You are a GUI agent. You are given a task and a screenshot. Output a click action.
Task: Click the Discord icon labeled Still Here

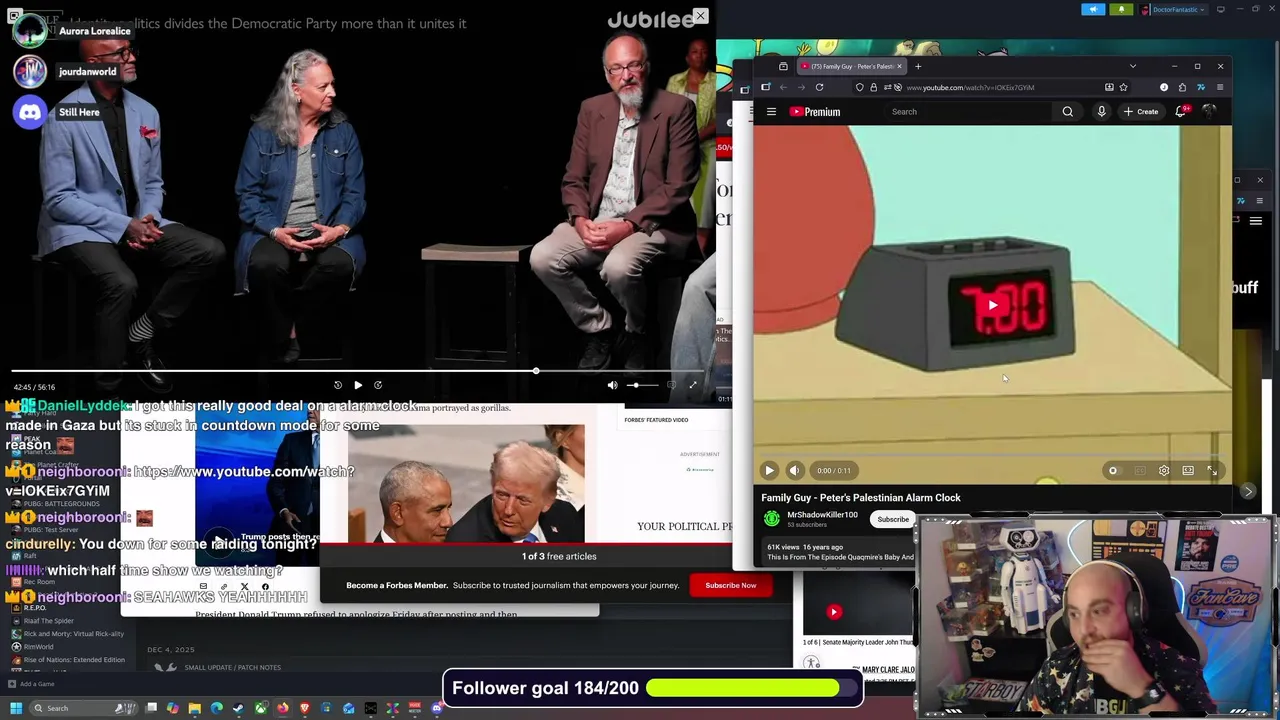point(30,112)
